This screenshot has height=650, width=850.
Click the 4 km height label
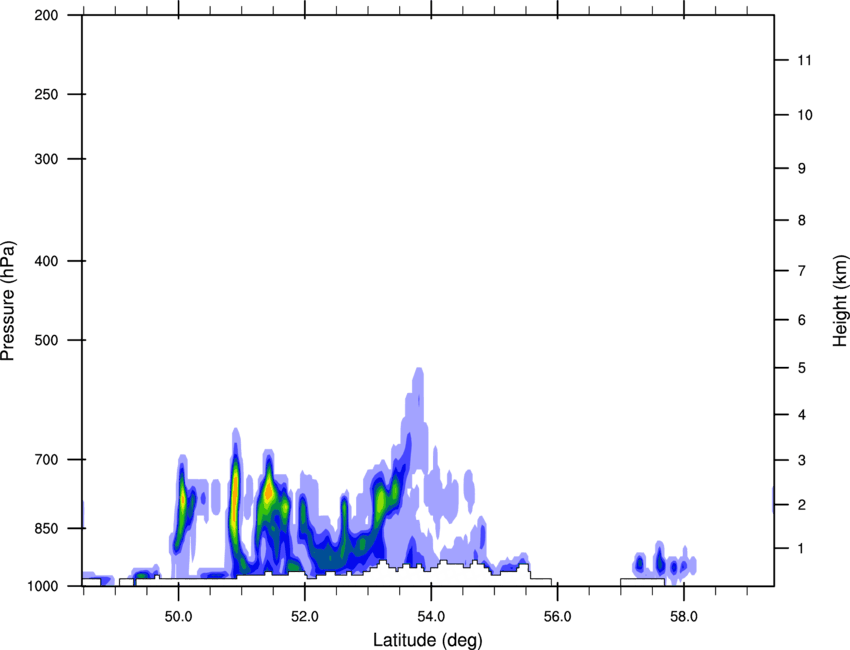coord(801,415)
